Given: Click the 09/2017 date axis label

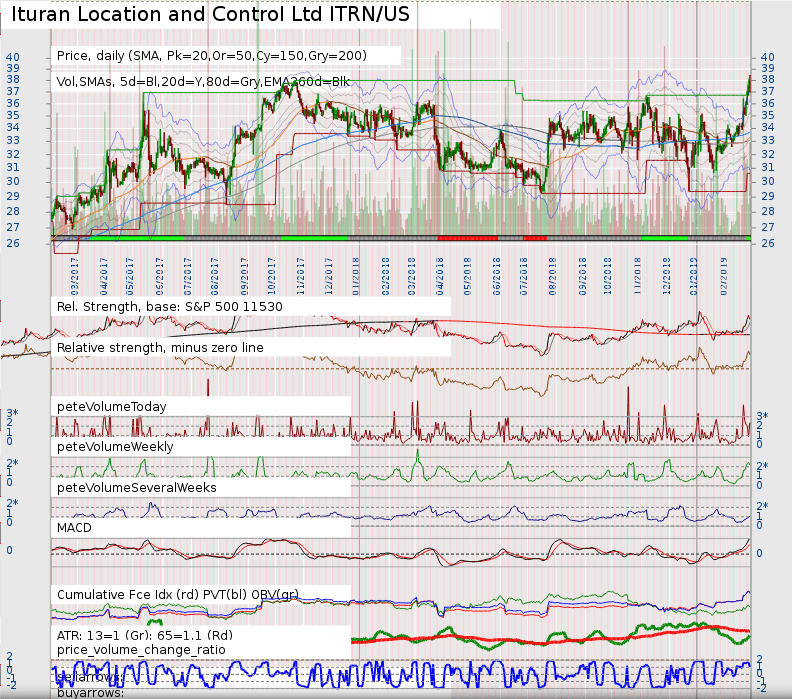Looking at the screenshot, I should tap(244, 277).
